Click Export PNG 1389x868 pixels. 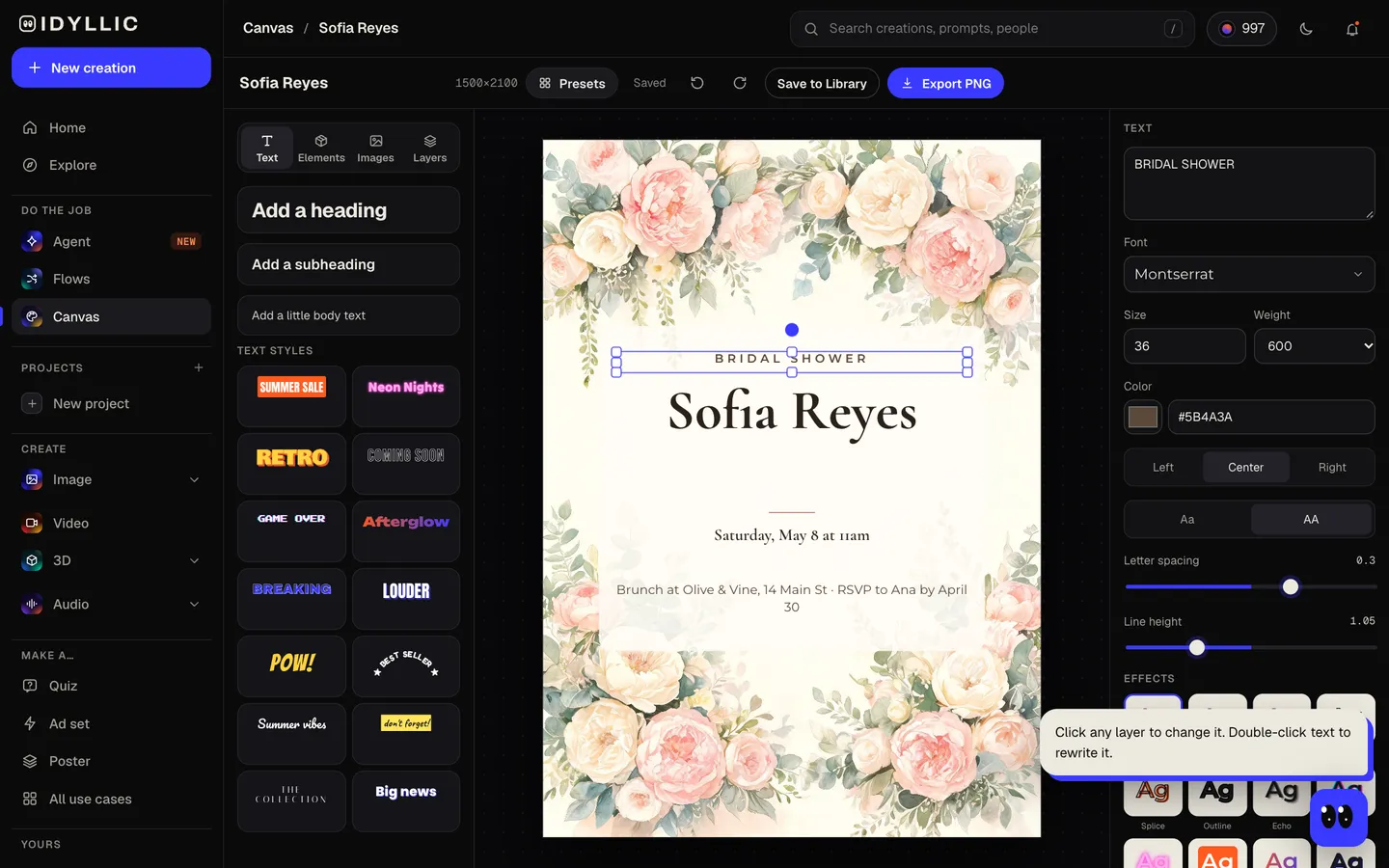click(x=945, y=83)
